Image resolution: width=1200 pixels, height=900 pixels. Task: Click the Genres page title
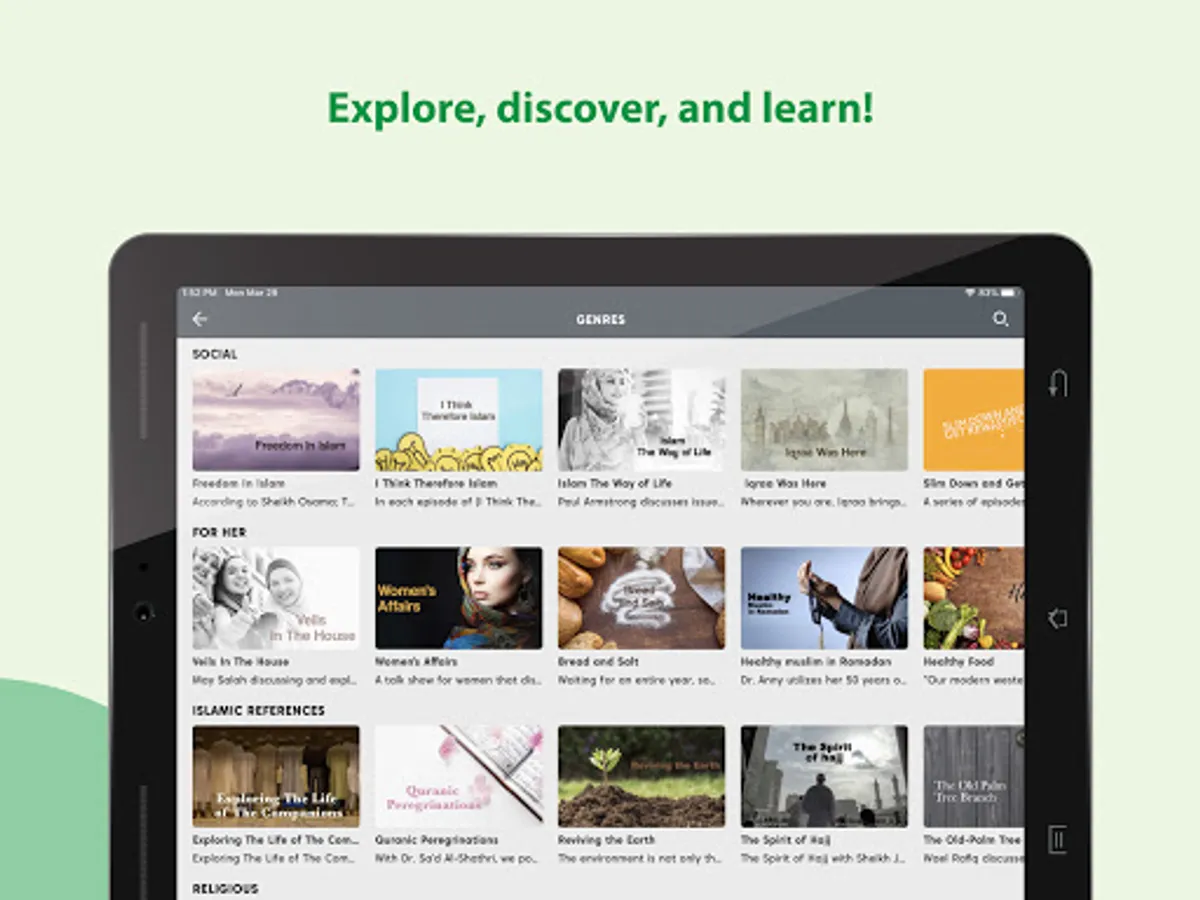[x=600, y=320]
